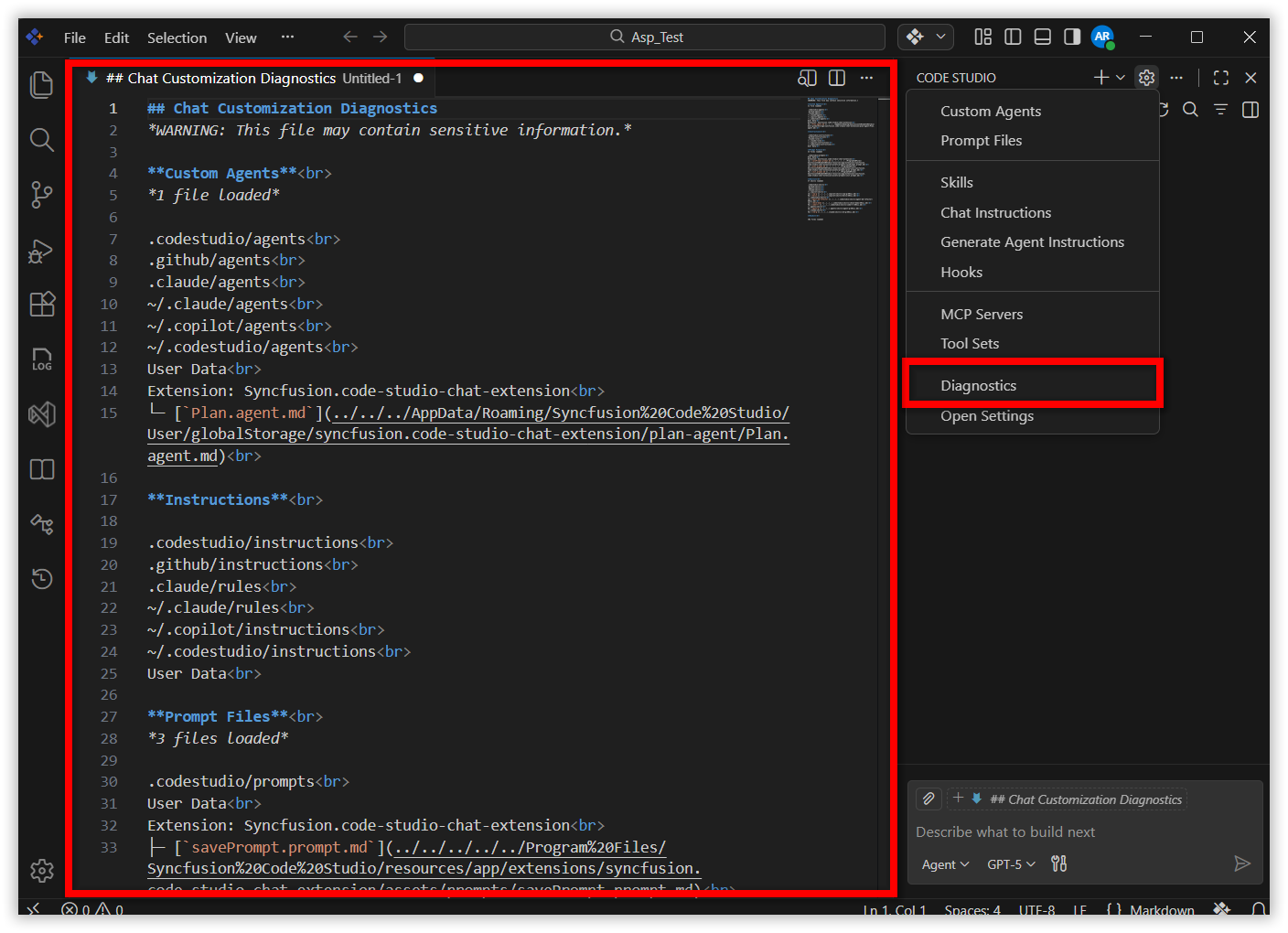
Task: Choose MCP Servers menu entry
Action: click(x=982, y=315)
